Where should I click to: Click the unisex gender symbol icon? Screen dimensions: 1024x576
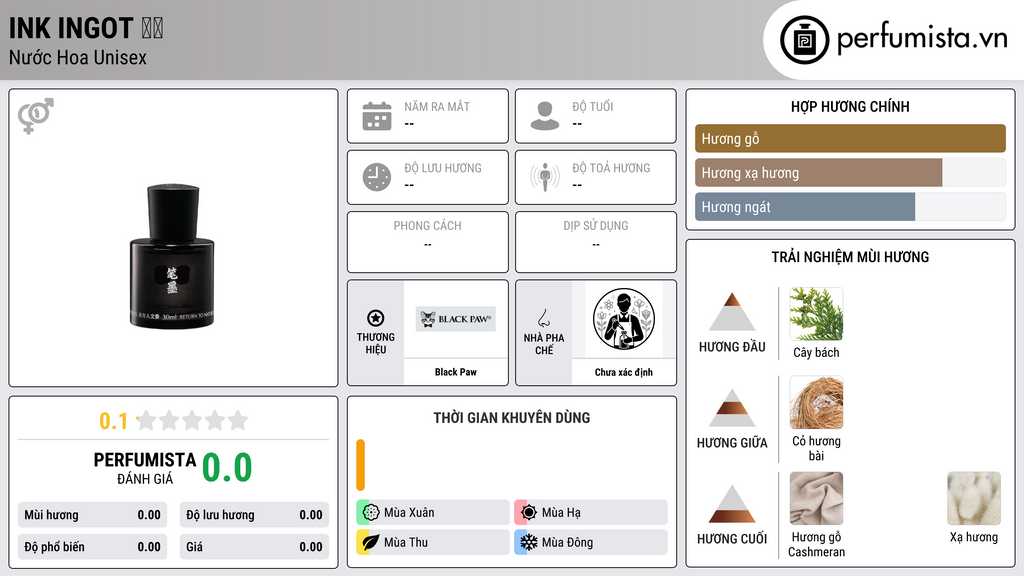click(x=36, y=116)
